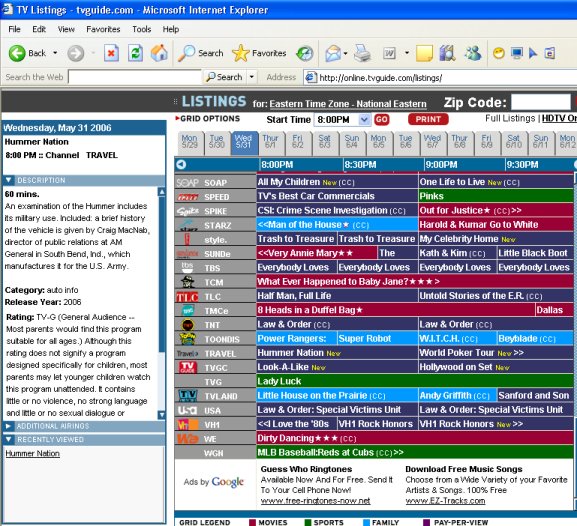The width and height of the screenshot is (577, 526).
Task: Click the Family legend color swatch
Action: 367,523
